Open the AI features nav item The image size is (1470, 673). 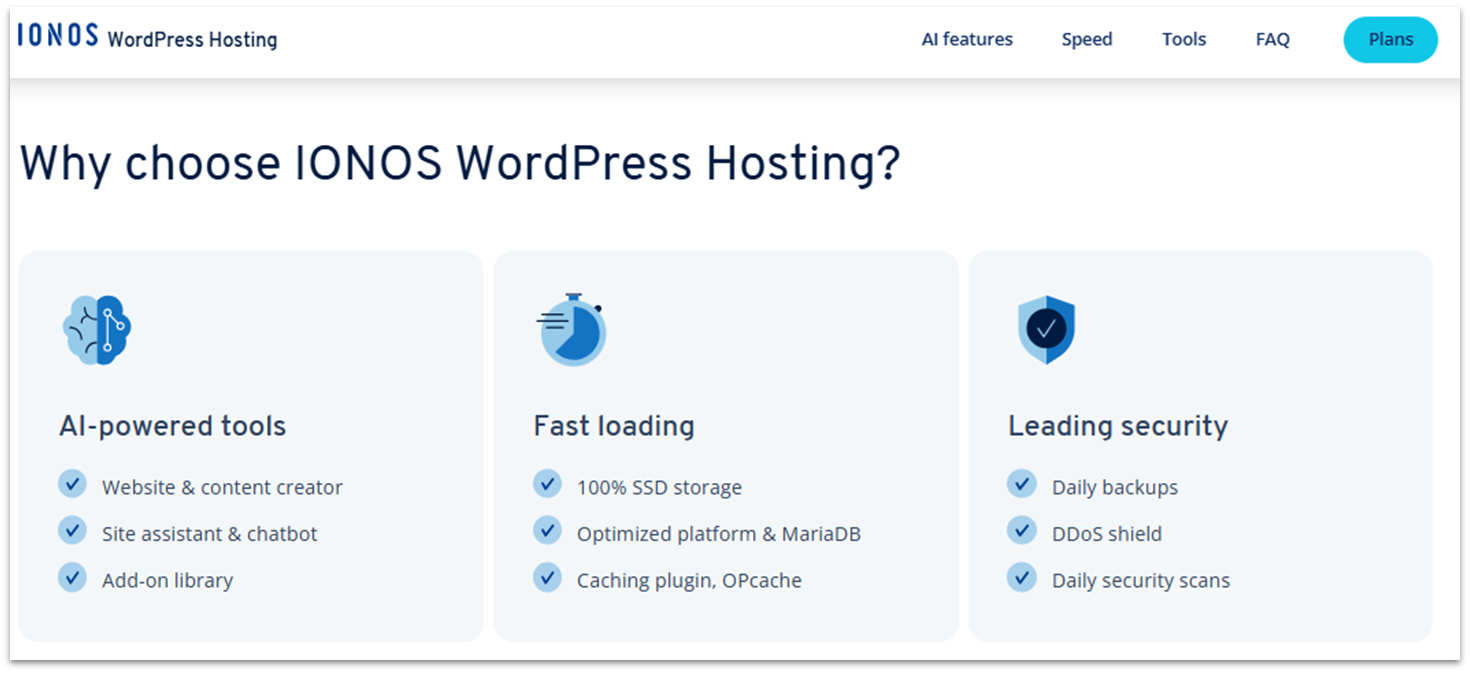click(967, 39)
